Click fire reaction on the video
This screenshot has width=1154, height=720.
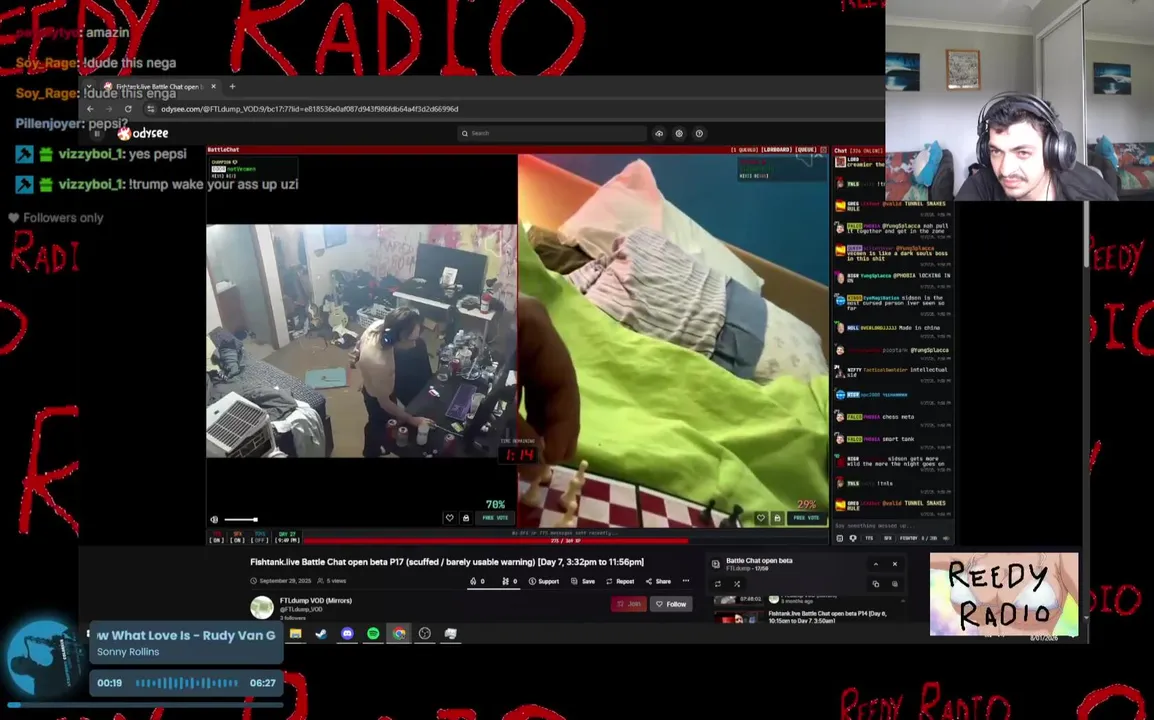(477, 581)
